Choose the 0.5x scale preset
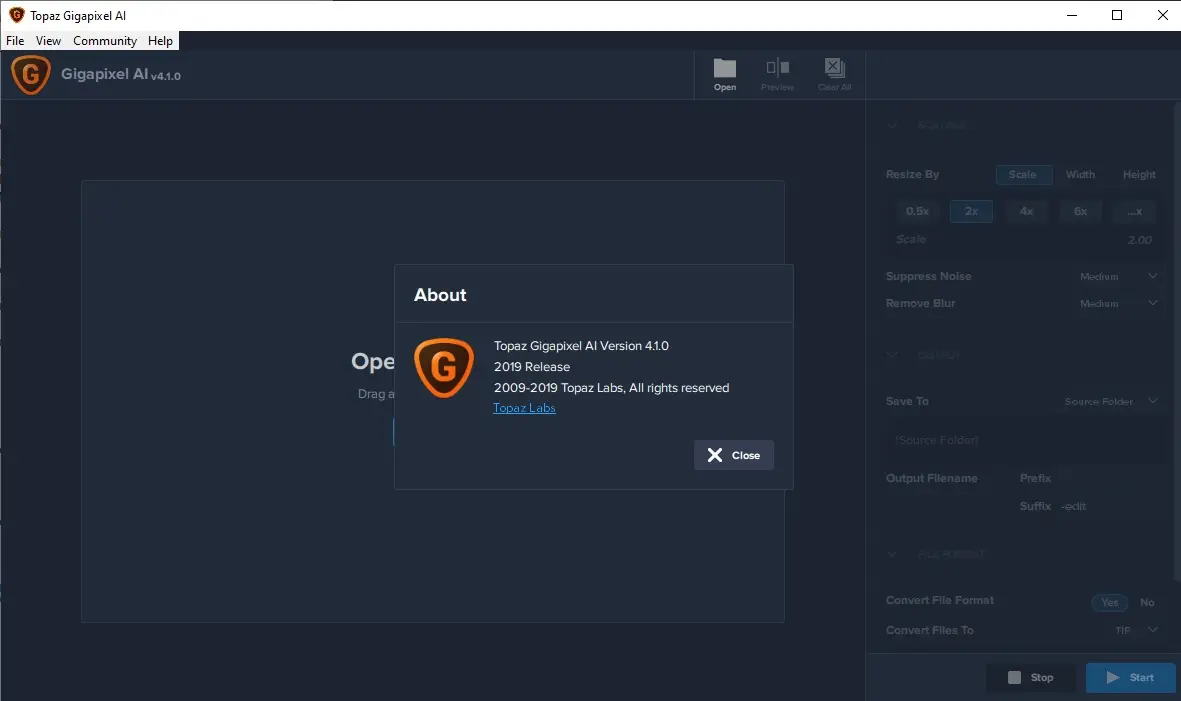This screenshot has height=701, width=1181. pos(917,212)
